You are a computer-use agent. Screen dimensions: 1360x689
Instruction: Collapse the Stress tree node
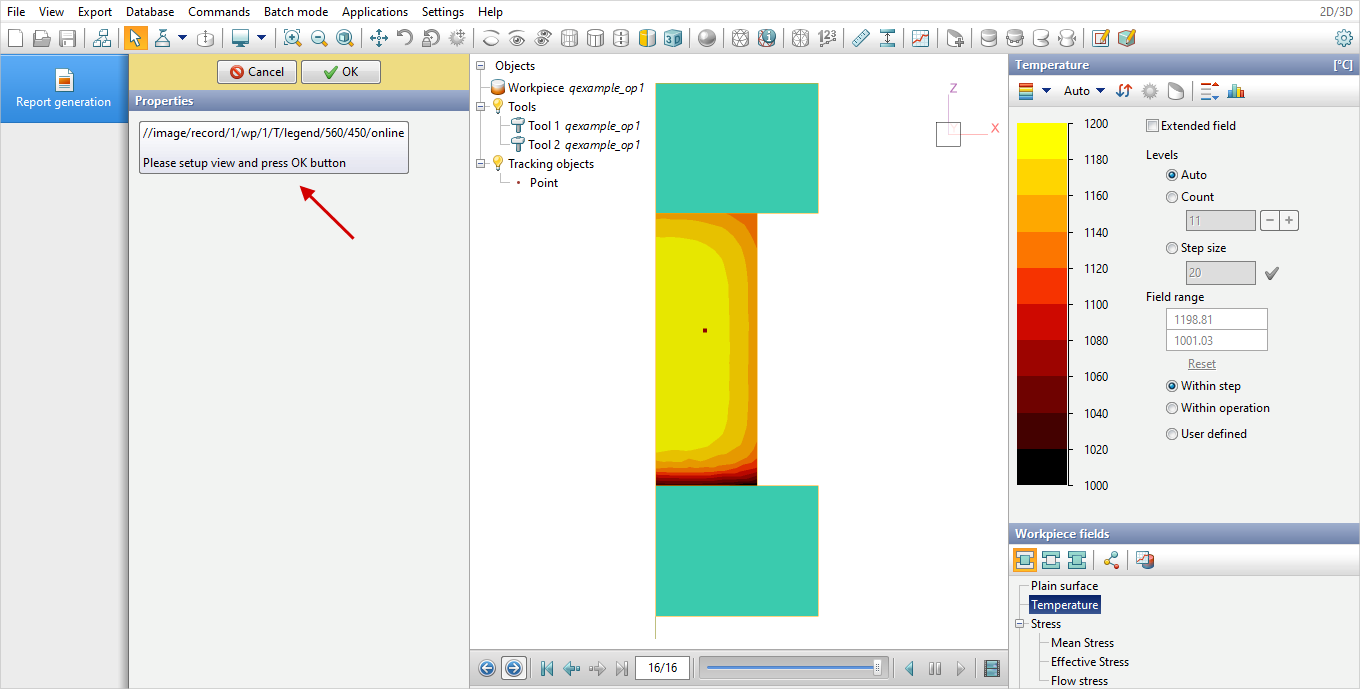coord(1019,624)
